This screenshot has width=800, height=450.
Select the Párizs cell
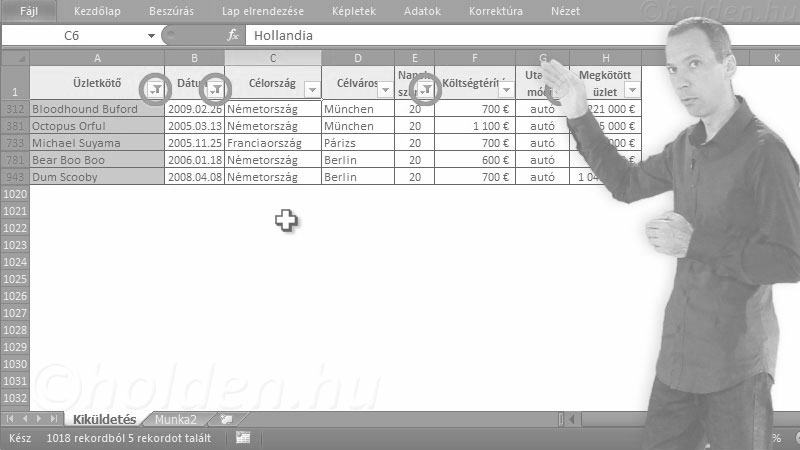point(358,143)
